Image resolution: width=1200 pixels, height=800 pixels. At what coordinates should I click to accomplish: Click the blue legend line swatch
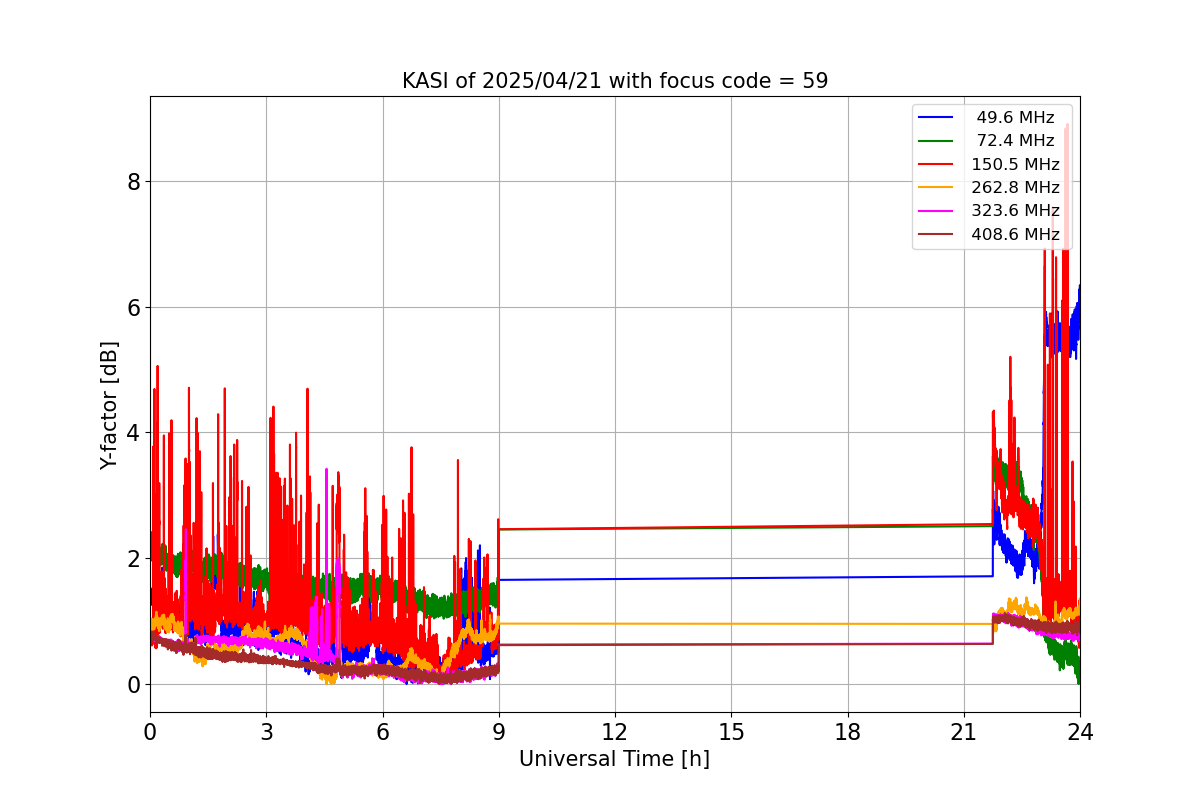[x=936, y=118]
